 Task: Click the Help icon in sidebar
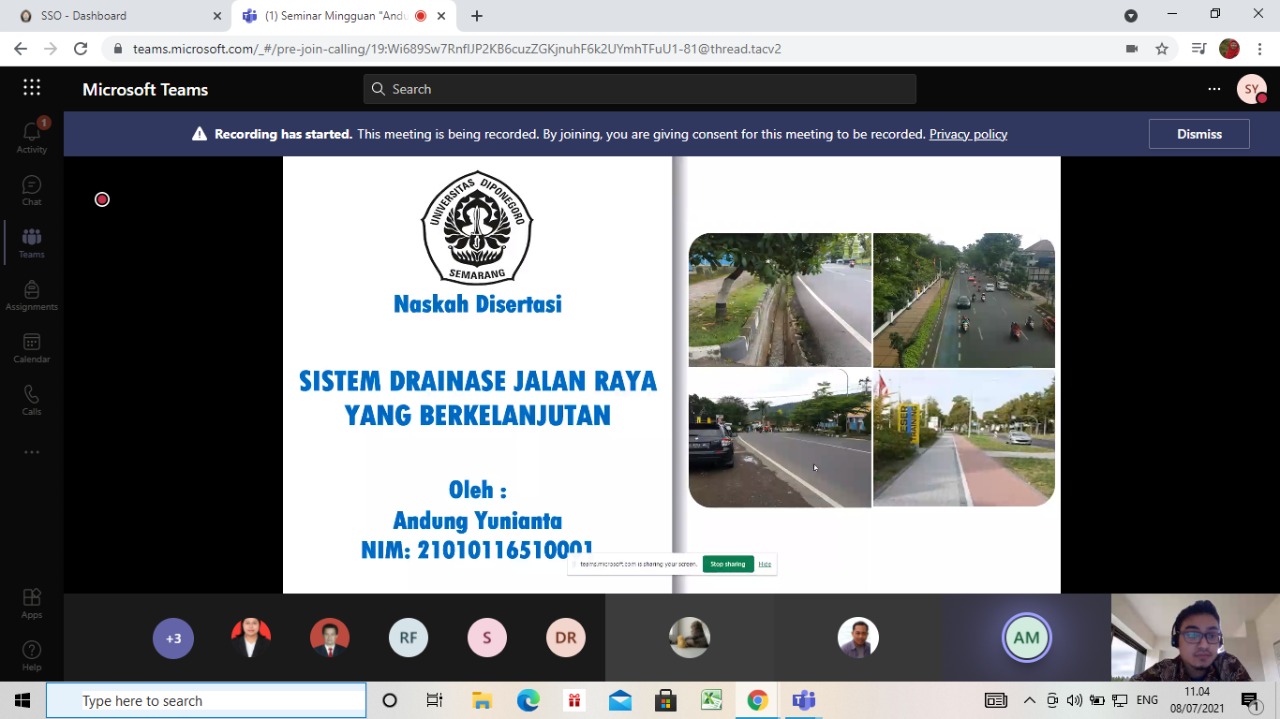(31, 654)
